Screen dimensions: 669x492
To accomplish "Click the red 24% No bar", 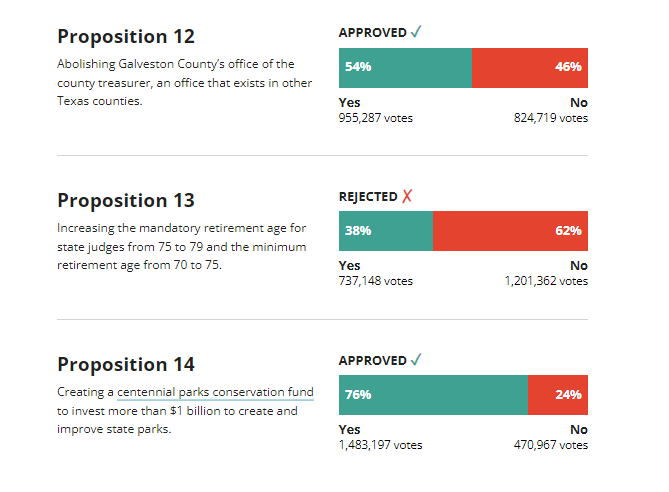I will point(557,395).
